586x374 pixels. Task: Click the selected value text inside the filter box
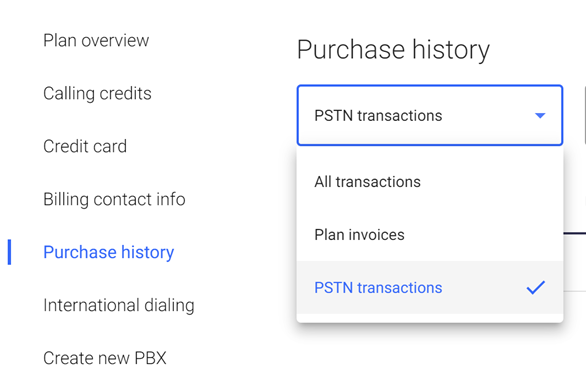point(378,116)
